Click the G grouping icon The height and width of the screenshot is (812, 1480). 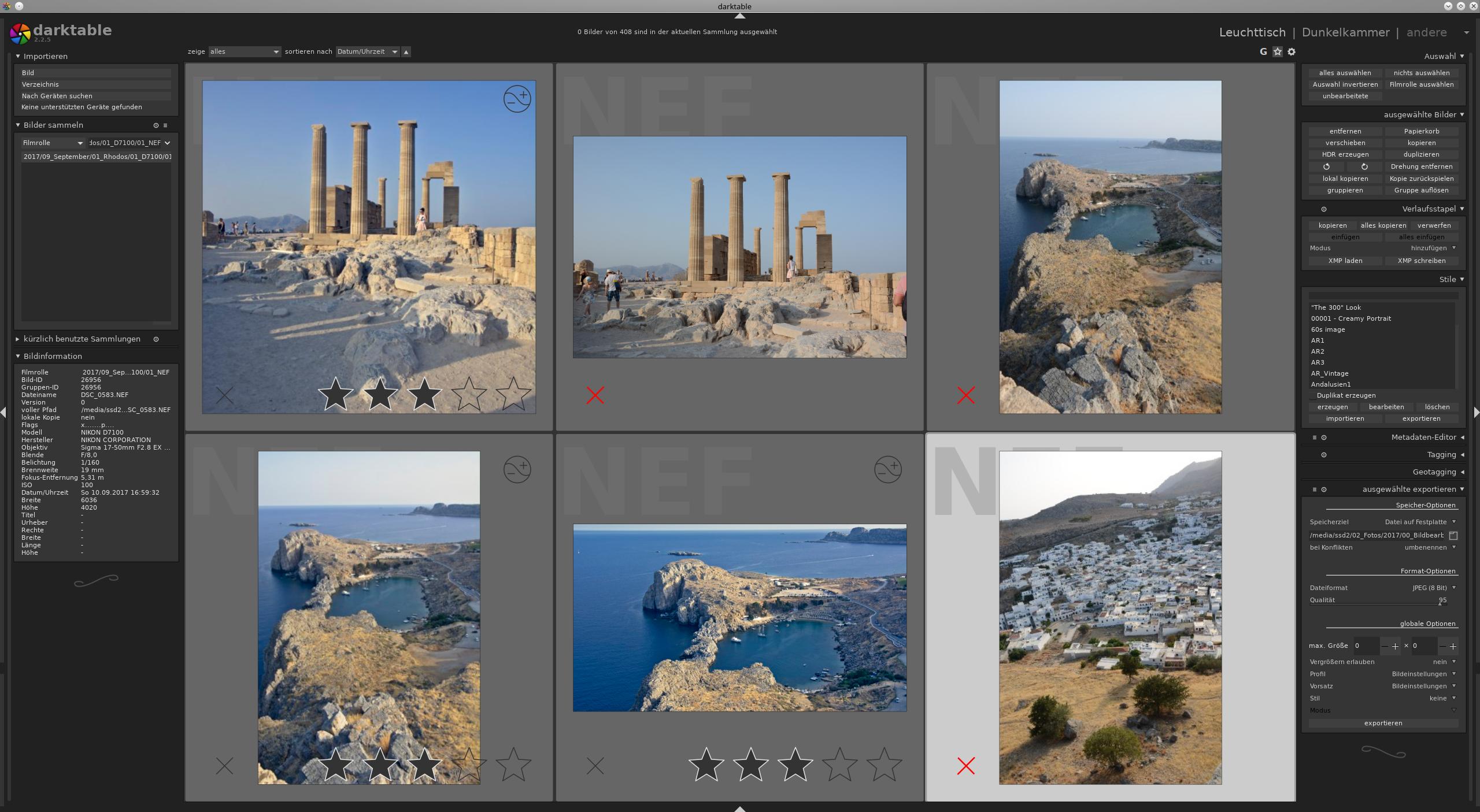tap(1263, 51)
